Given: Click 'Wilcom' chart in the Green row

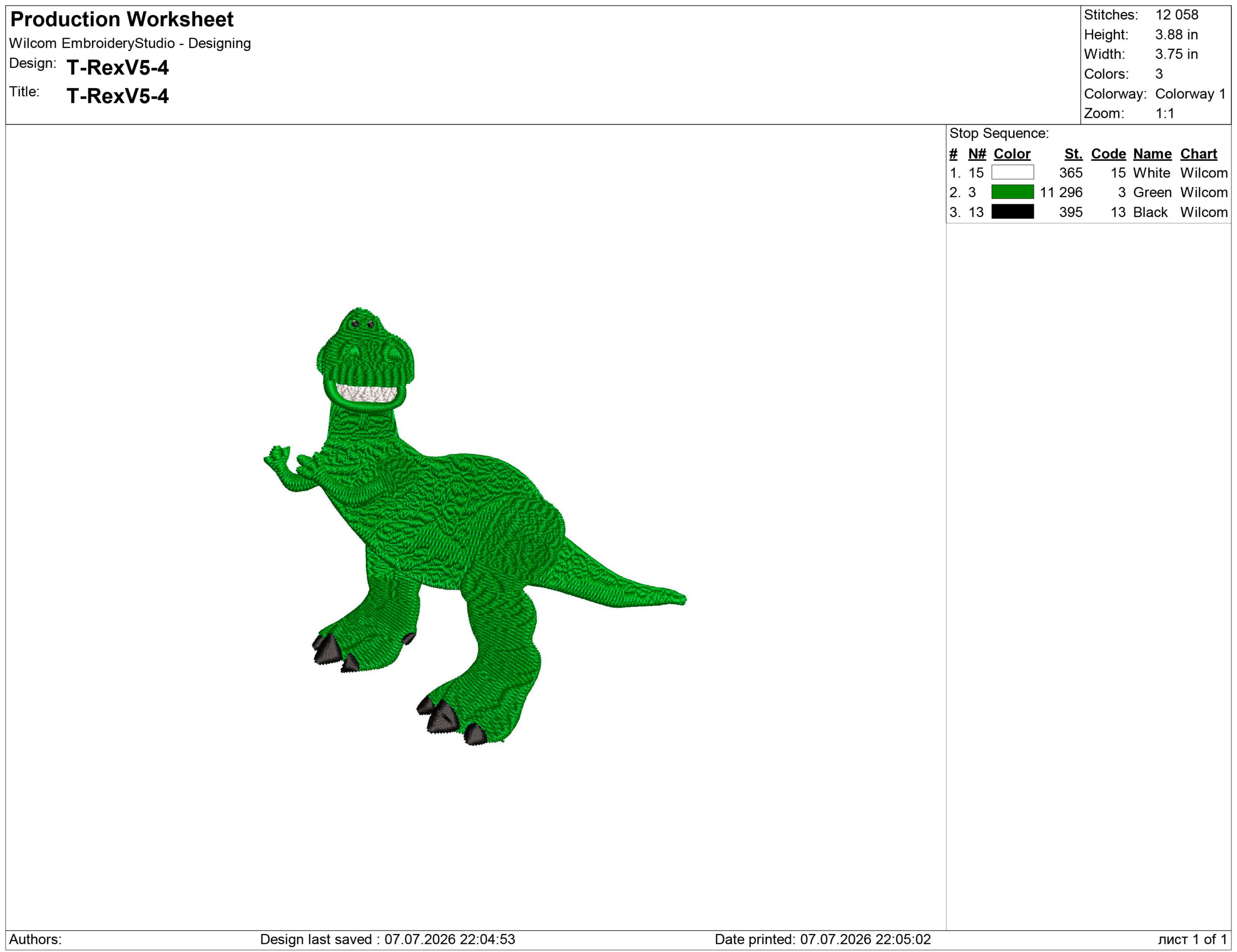Looking at the screenshot, I should tap(1204, 192).
